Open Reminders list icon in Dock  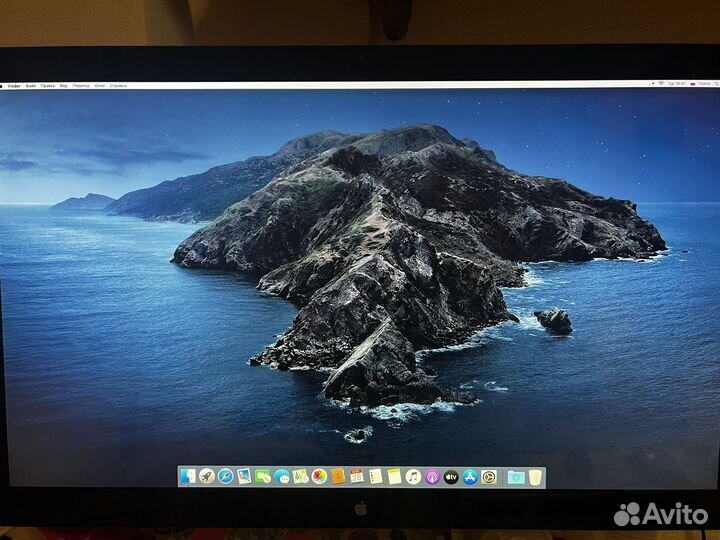click(x=376, y=477)
